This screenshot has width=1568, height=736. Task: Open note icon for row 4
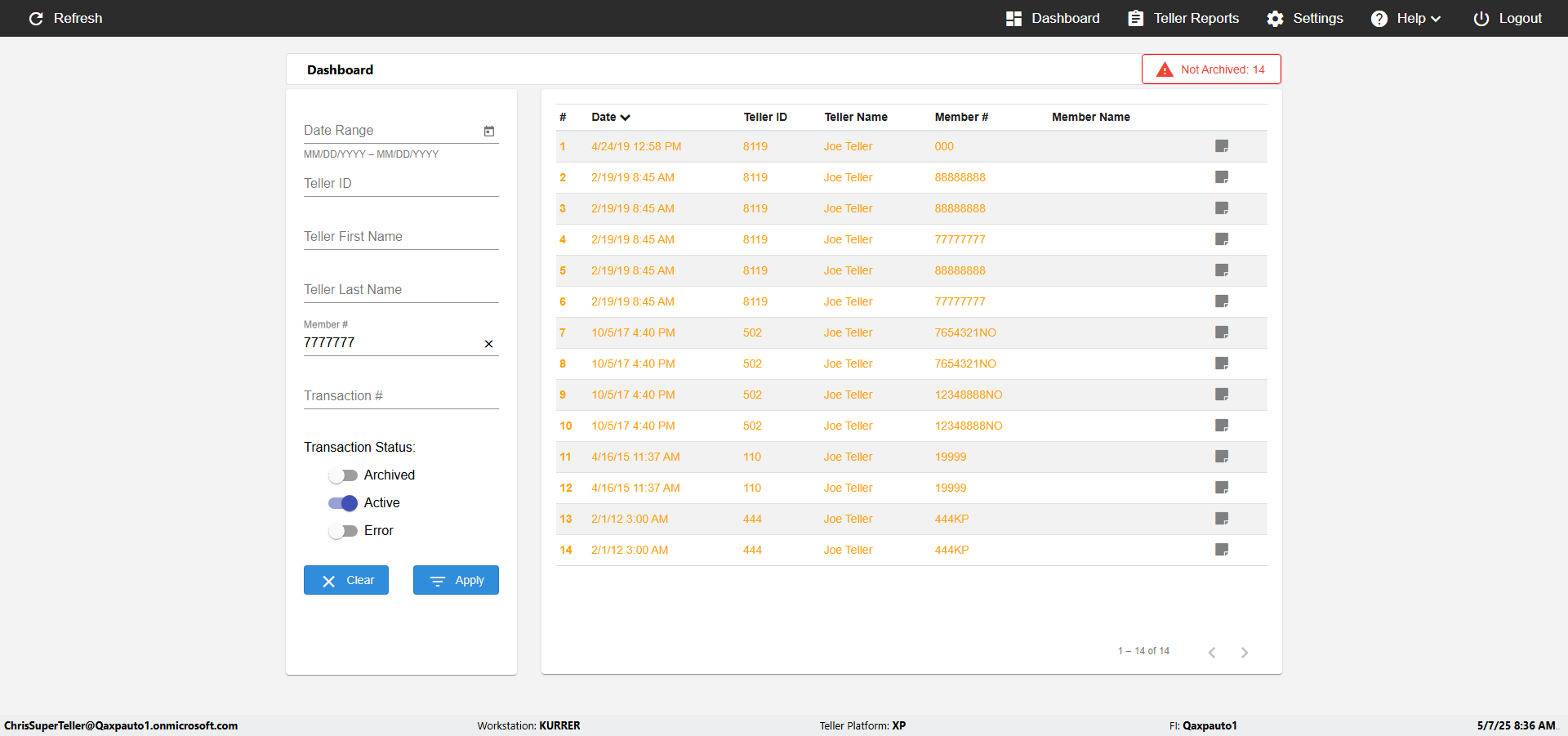pyautogui.click(x=1222, y=239)
